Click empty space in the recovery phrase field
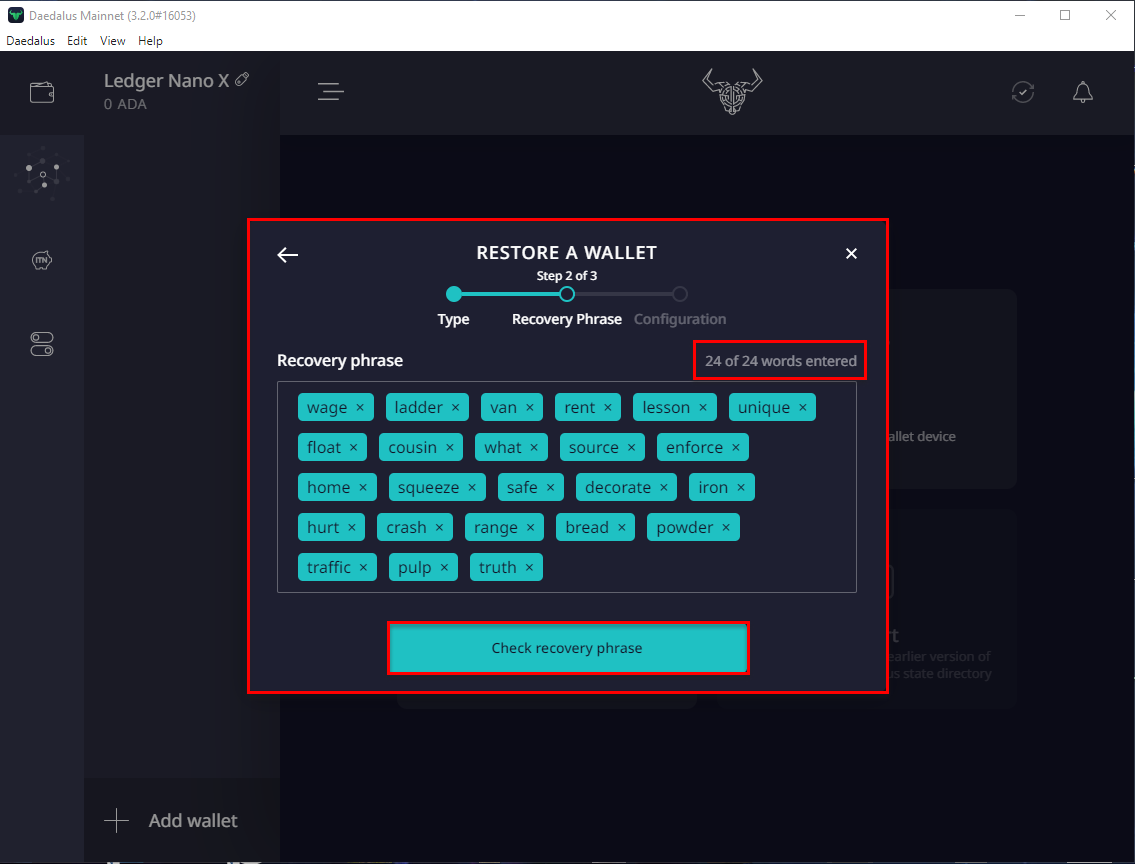 [700, 568]
